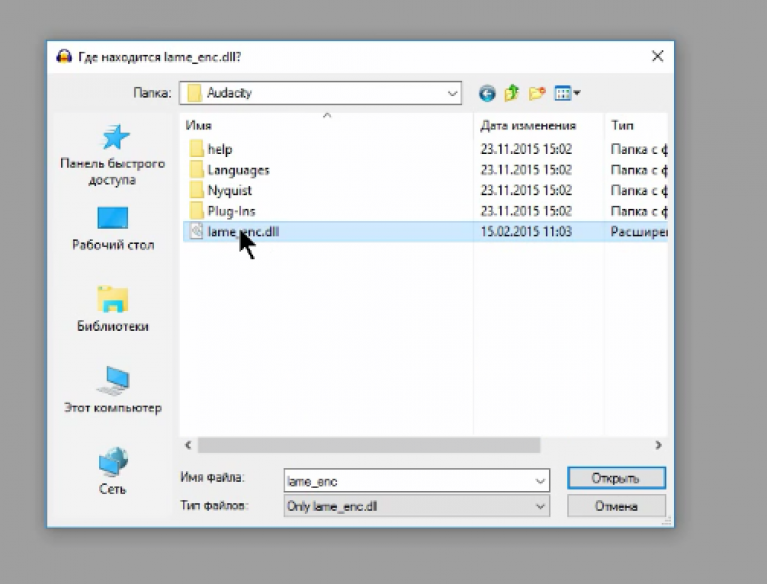Click the Открыть button
Viewport: 767px width, 584px height.
pyautogui.click(x=616, y=478)
